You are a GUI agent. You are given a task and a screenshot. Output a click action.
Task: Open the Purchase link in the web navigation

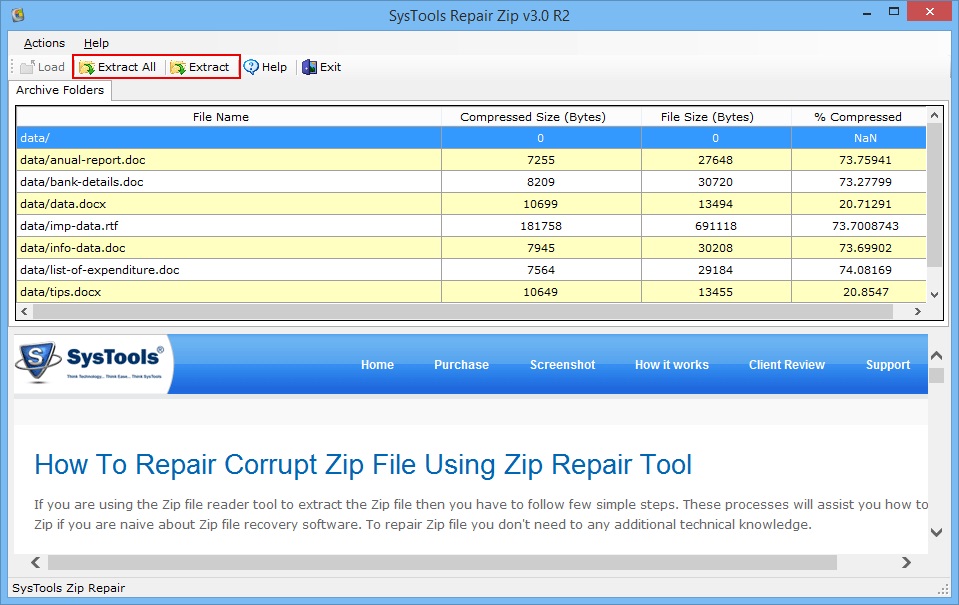[461, 365]
